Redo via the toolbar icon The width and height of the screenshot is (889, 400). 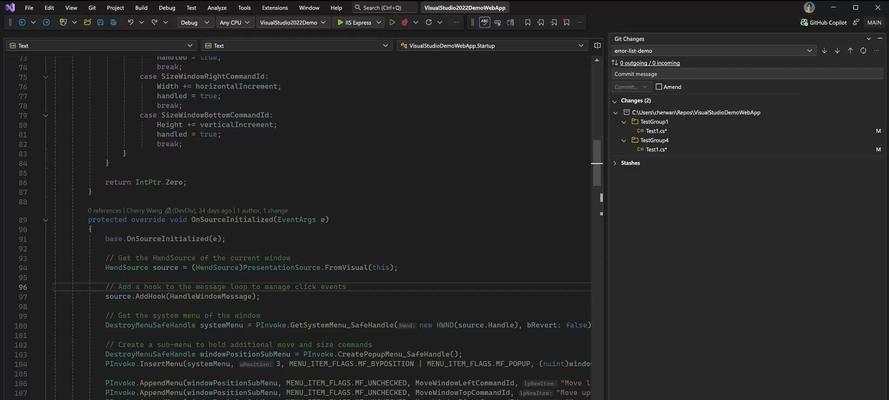pyautogui.click(x=154, y=23)
